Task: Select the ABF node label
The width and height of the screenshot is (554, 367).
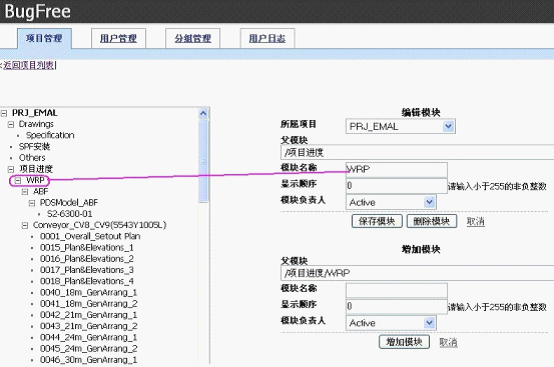Action: [x=41, y=191]
